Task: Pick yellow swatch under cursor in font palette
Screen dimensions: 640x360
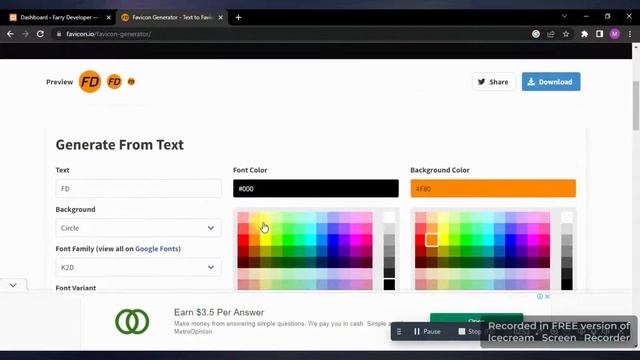Action: [x=265, y=229]
